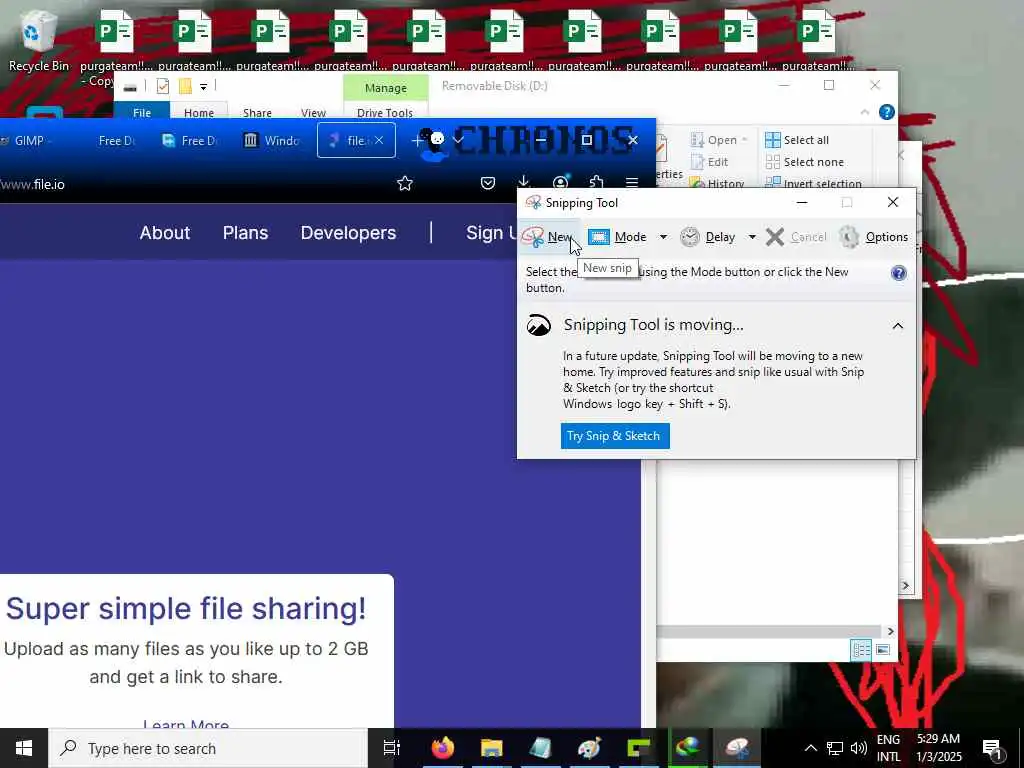Screen dimensions: 1024x768
Task: Click the Try Snip & Sketch button
Action: coord(615,436)
